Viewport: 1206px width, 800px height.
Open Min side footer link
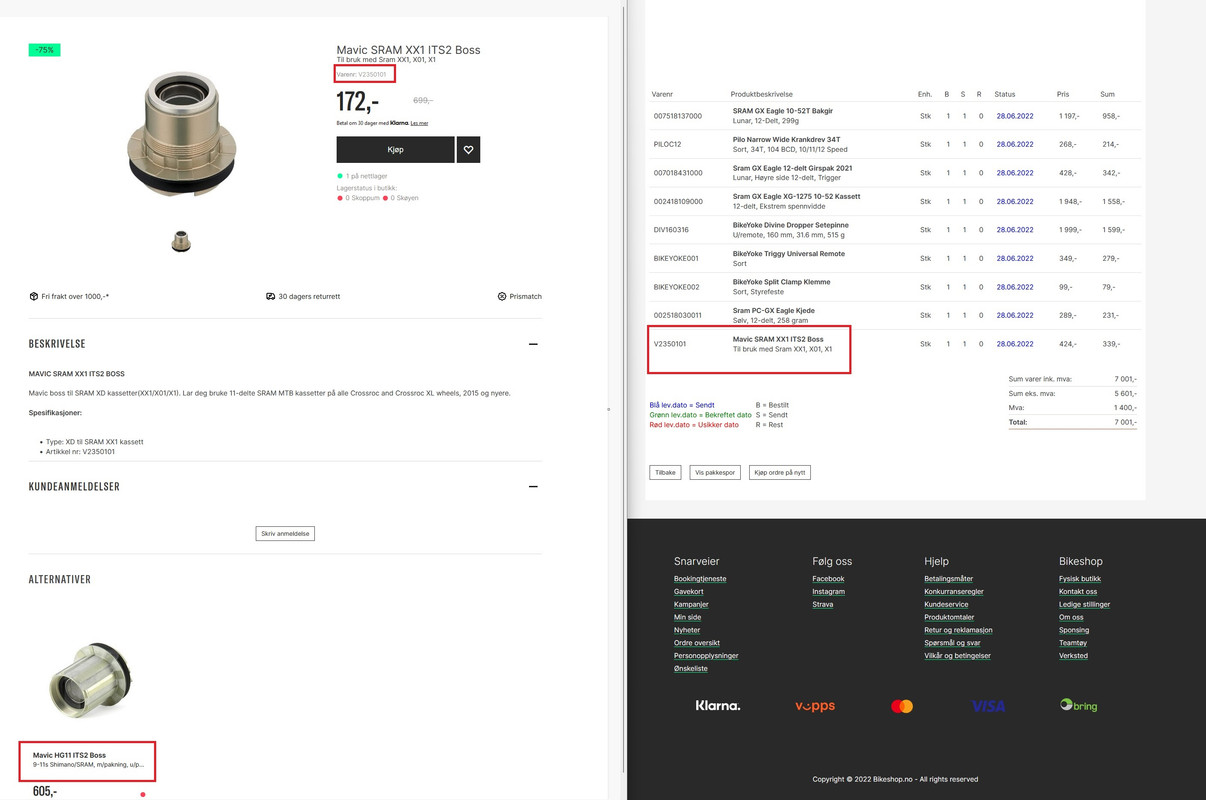coord(687,618)
